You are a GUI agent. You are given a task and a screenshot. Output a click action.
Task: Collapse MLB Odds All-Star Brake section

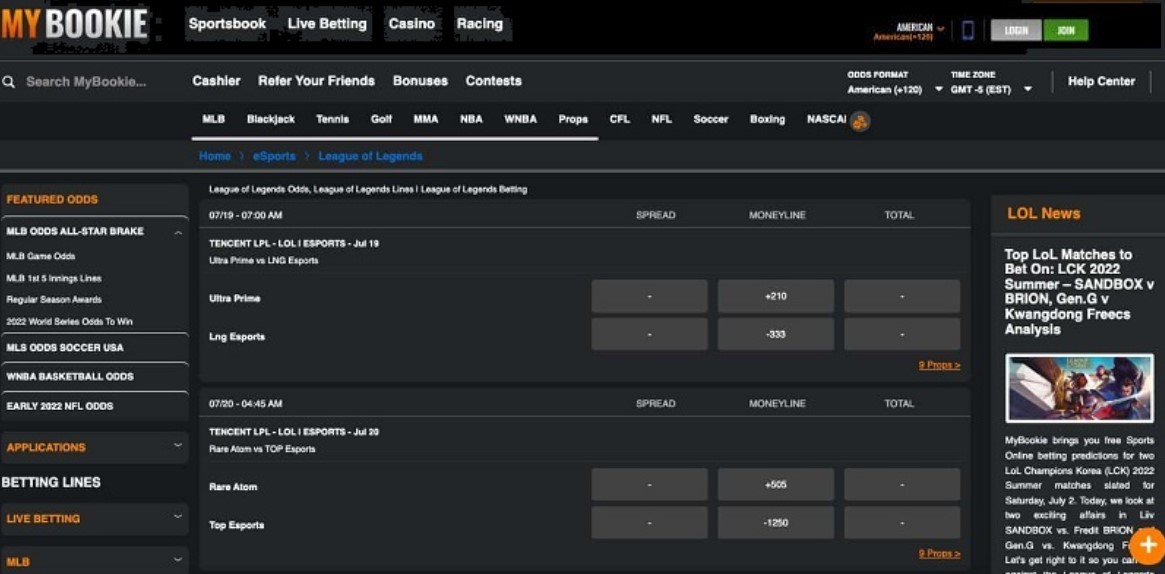point(178,232)
